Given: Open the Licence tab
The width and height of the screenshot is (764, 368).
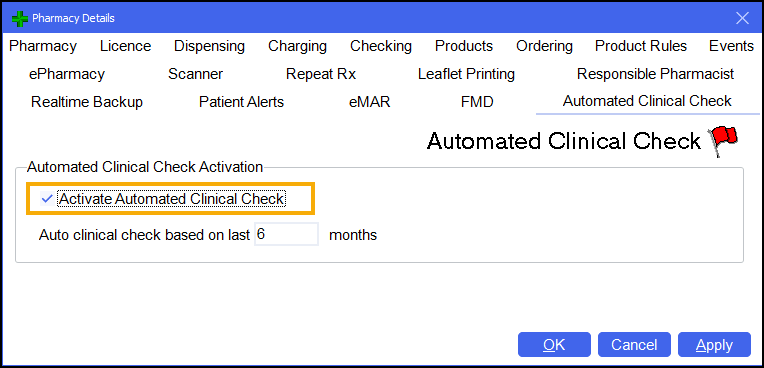Looking at the screenshot, I should (x=125, y=46).
